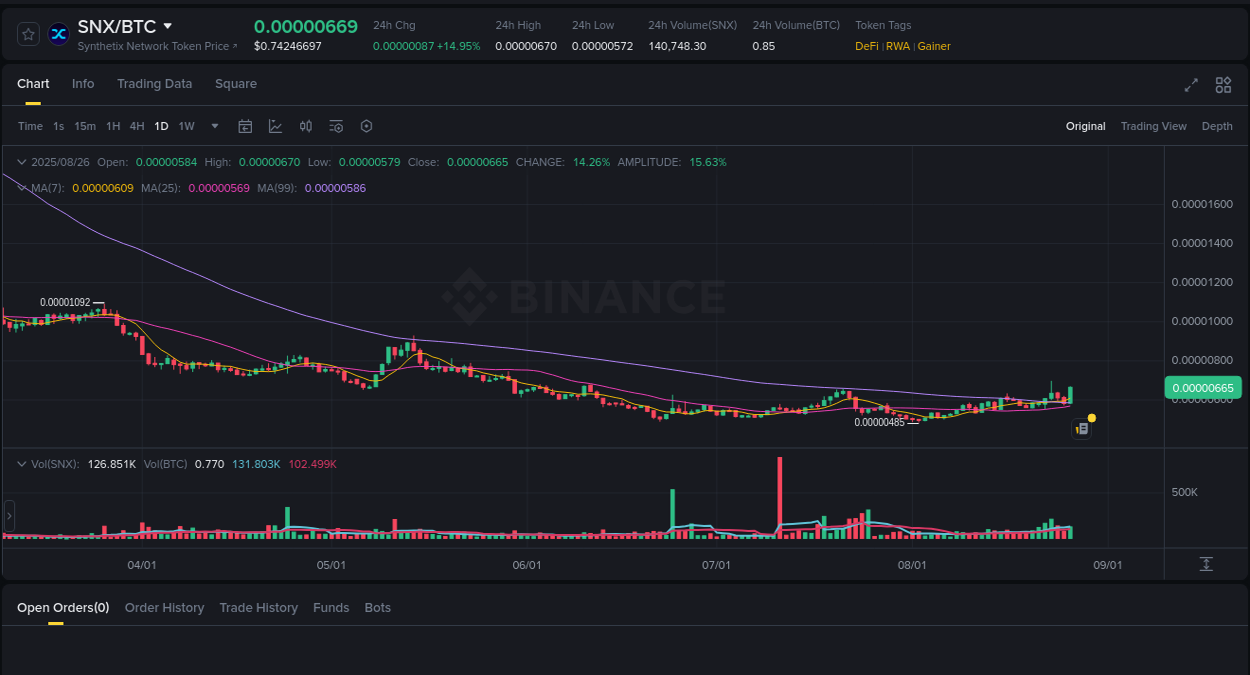Switch to Trading View chart mode
The image size is (1250, 675).
click(1153, 126)
